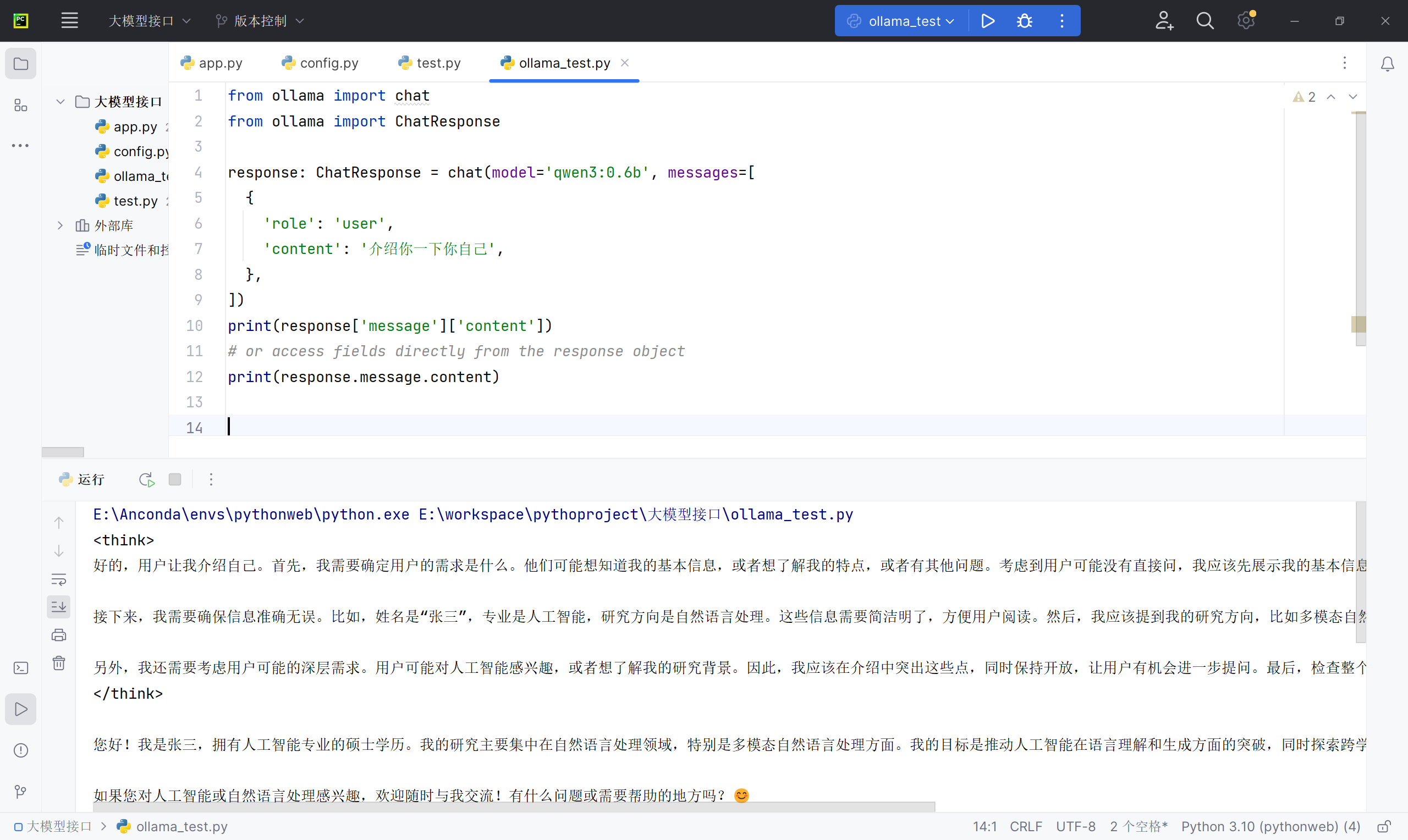This screenshot has width=1408, height=840.
Task: Toggle soft-wrap in the console output
Action: pos(59,579)
